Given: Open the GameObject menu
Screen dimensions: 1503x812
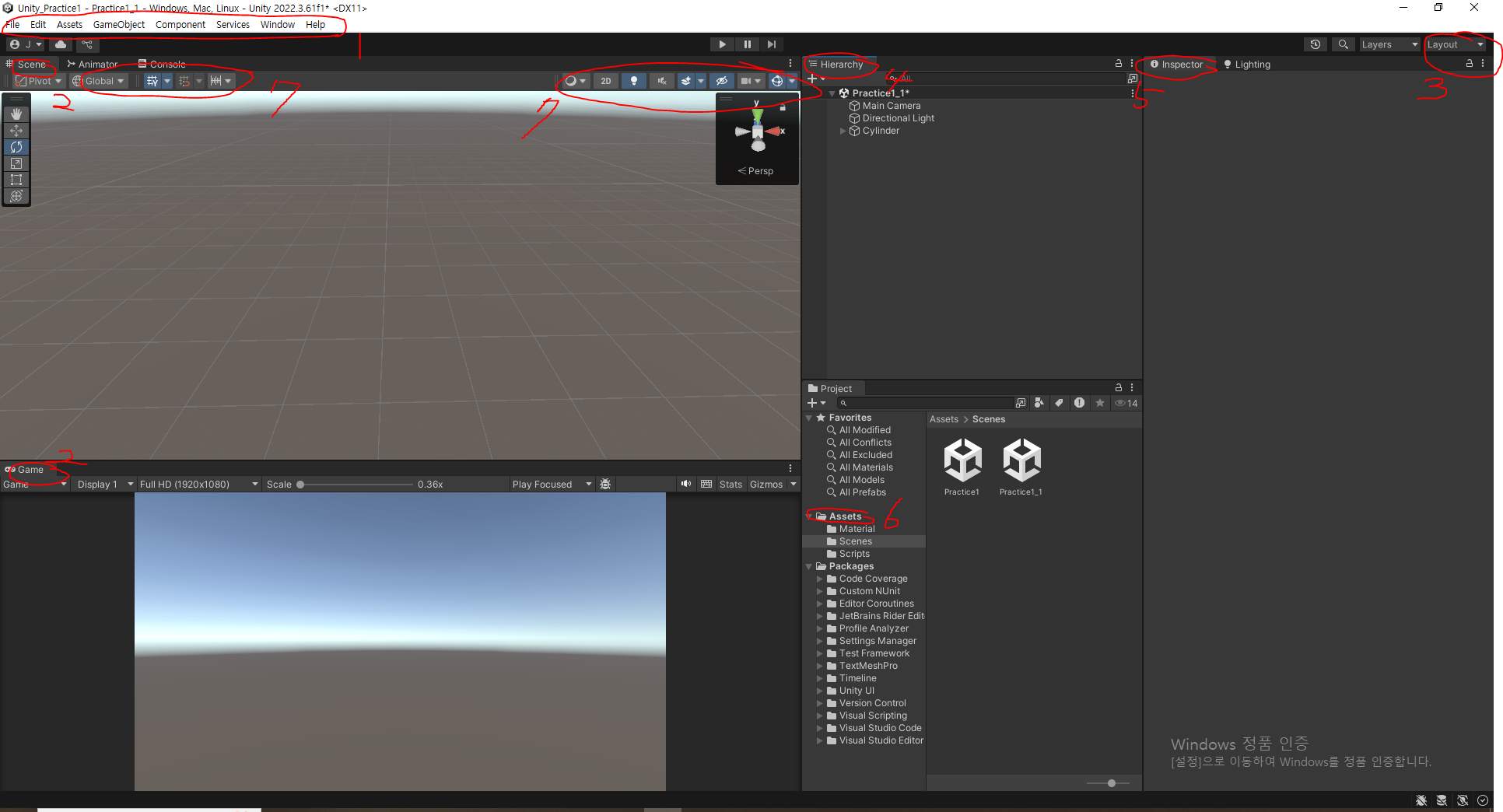Looking at the screenshot, I should pos(119,25).
